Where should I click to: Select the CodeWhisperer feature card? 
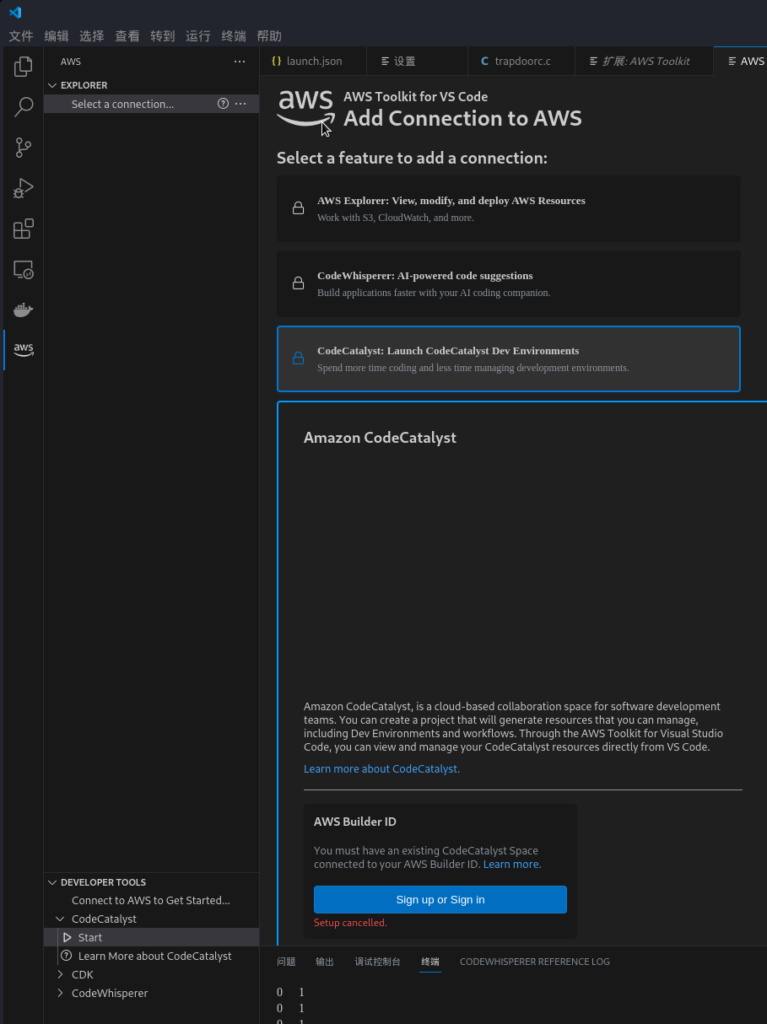pyautogui.click(x=508, y=283)
